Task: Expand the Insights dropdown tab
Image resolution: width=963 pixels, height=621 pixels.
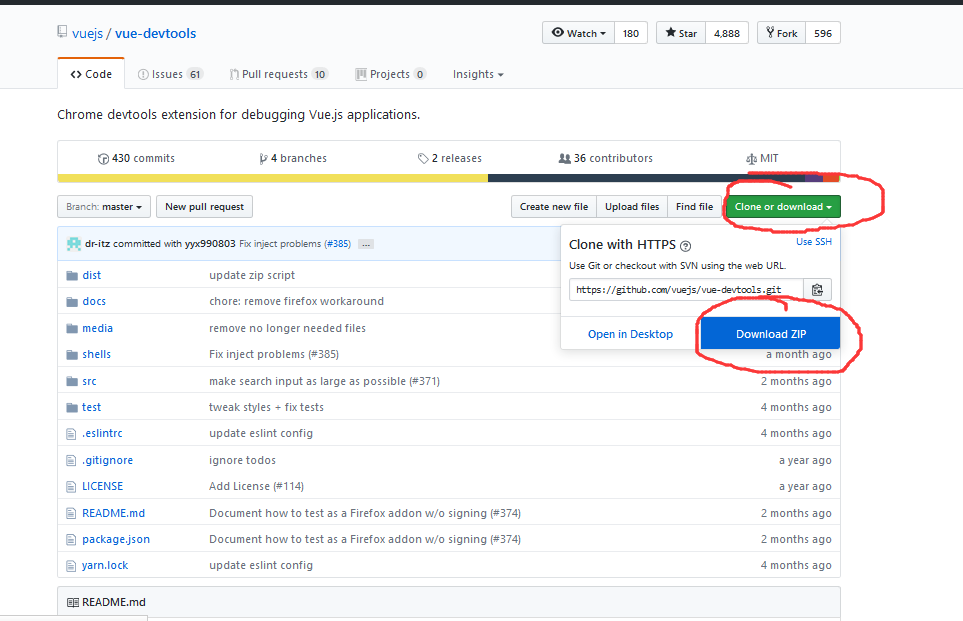Action: click(478, 74)
